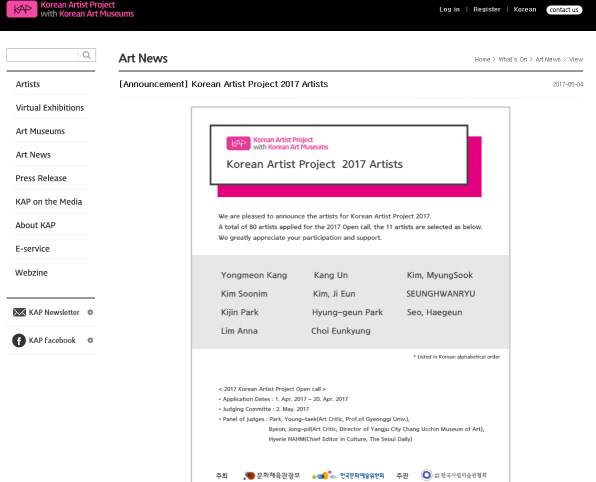Open KAP on the Media
Screen dimensions: 596x482
tap(49, 202)
